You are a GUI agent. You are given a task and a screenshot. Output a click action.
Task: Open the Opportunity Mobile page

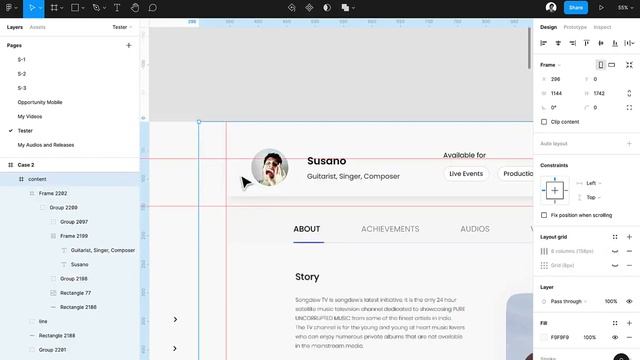[40, 102]
